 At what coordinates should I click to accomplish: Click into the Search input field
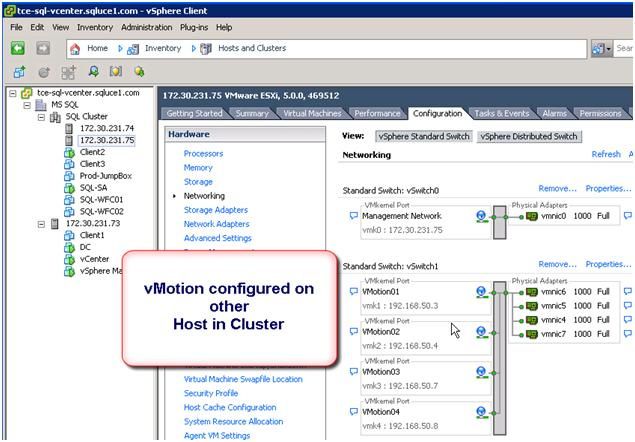pyautogui.click(x=624, y=49)
